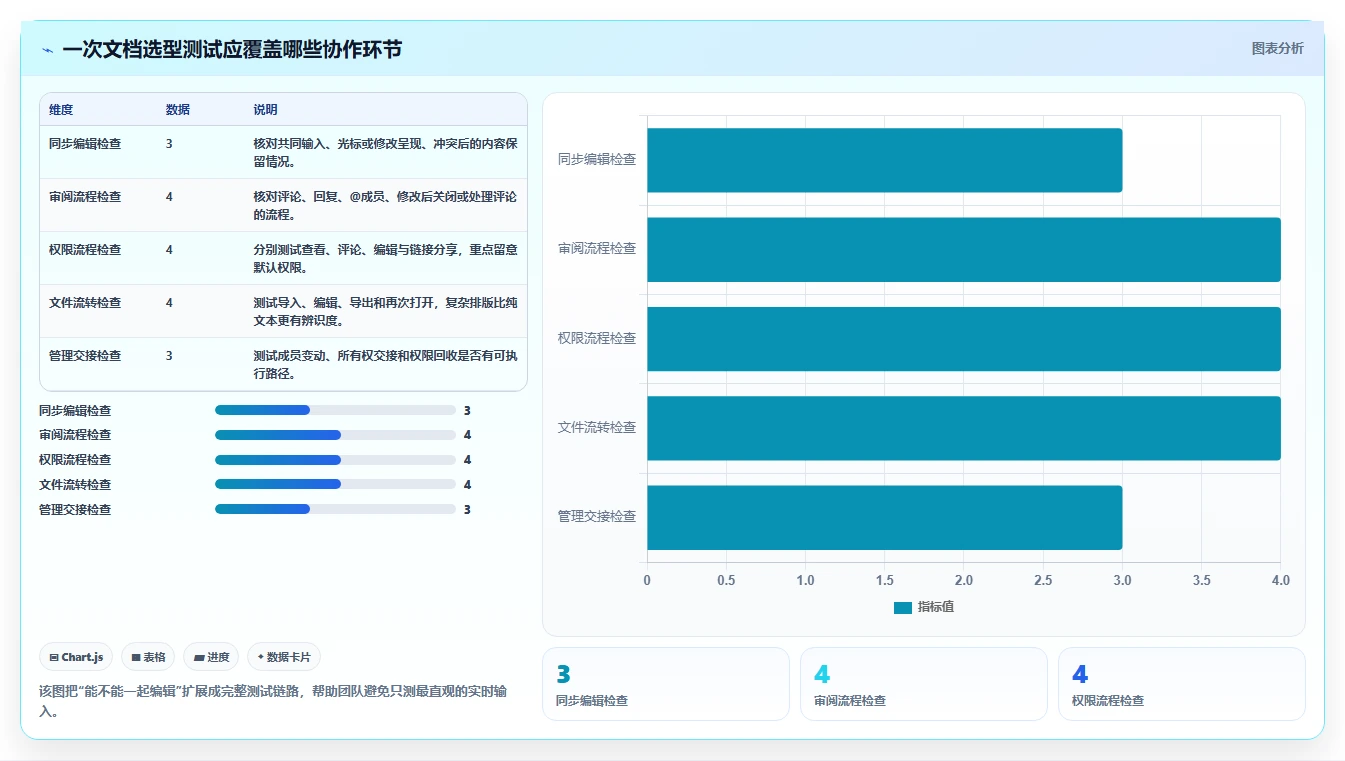Select the 数据卡片 tag chip
Image resolution: width=1345 pixels, height=761 pixels.
pos(284,657)
